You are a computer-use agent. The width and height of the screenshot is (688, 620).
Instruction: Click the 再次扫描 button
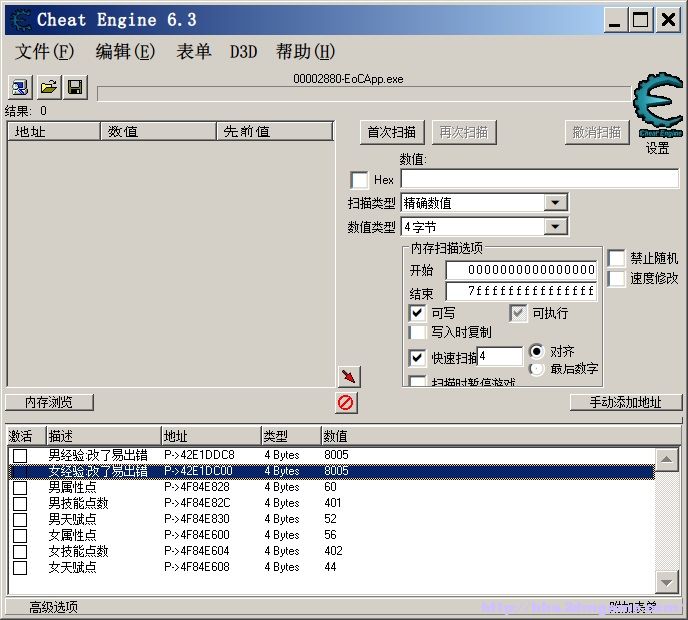[464, 132]
